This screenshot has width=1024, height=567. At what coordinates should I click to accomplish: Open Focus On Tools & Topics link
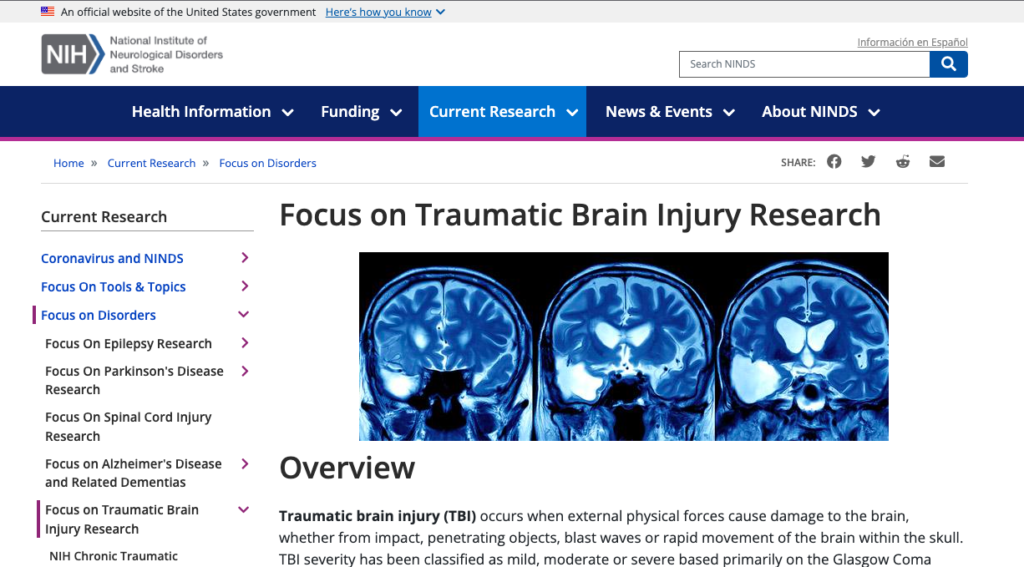click(x=113, y=287)
